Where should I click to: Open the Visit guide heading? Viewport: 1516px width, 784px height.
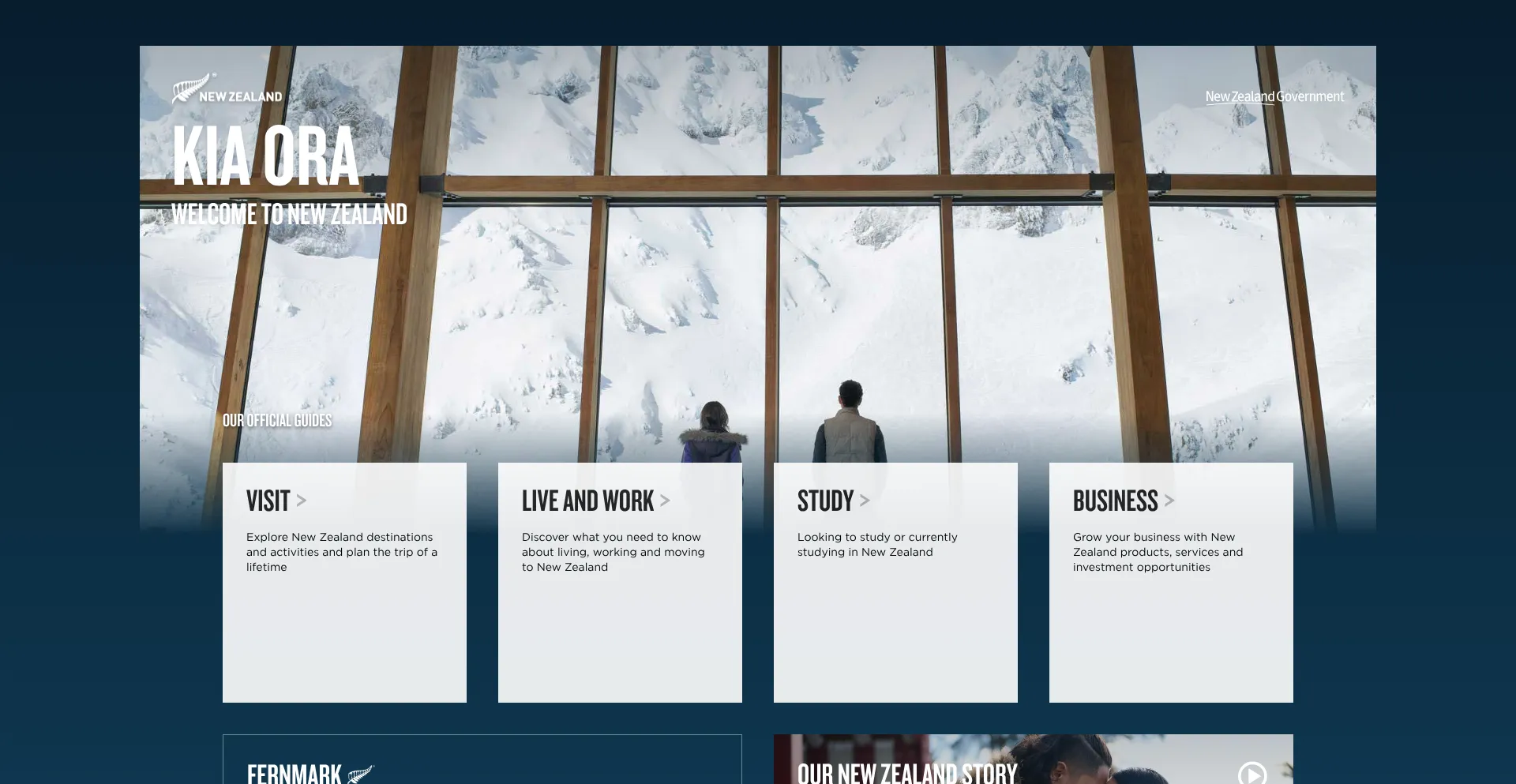[x=268, y=501]
